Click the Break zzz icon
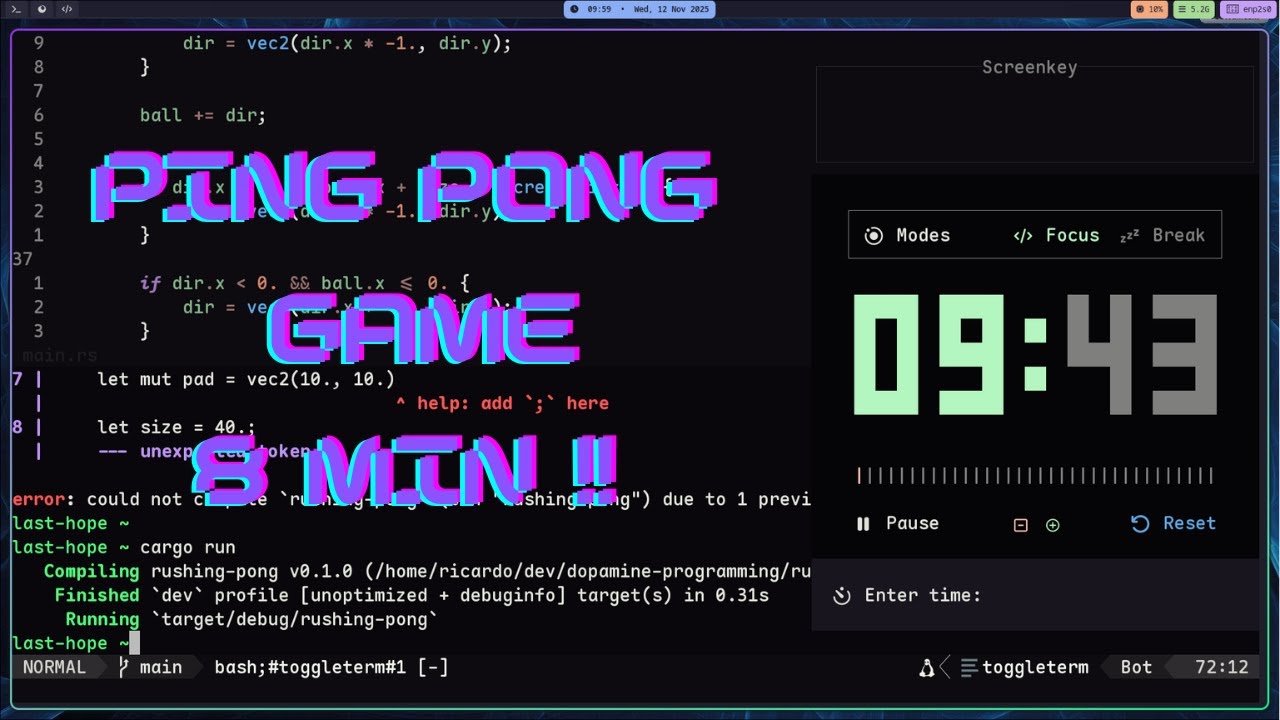 click(1129, 236)
